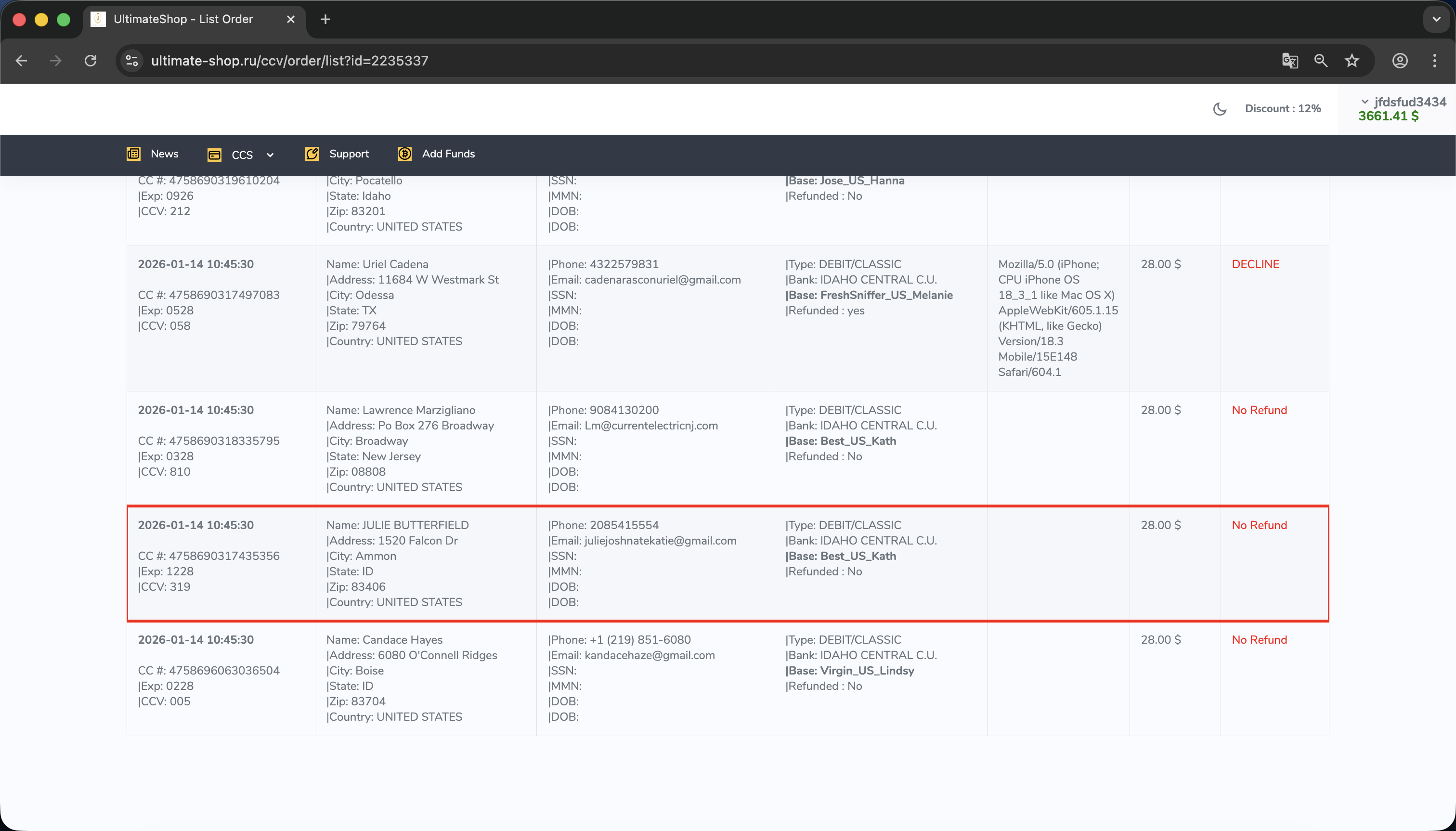Expand the CCS dropdown arrow
Image resolution: width=1456 pixels, height=831 pixels.
270,155
